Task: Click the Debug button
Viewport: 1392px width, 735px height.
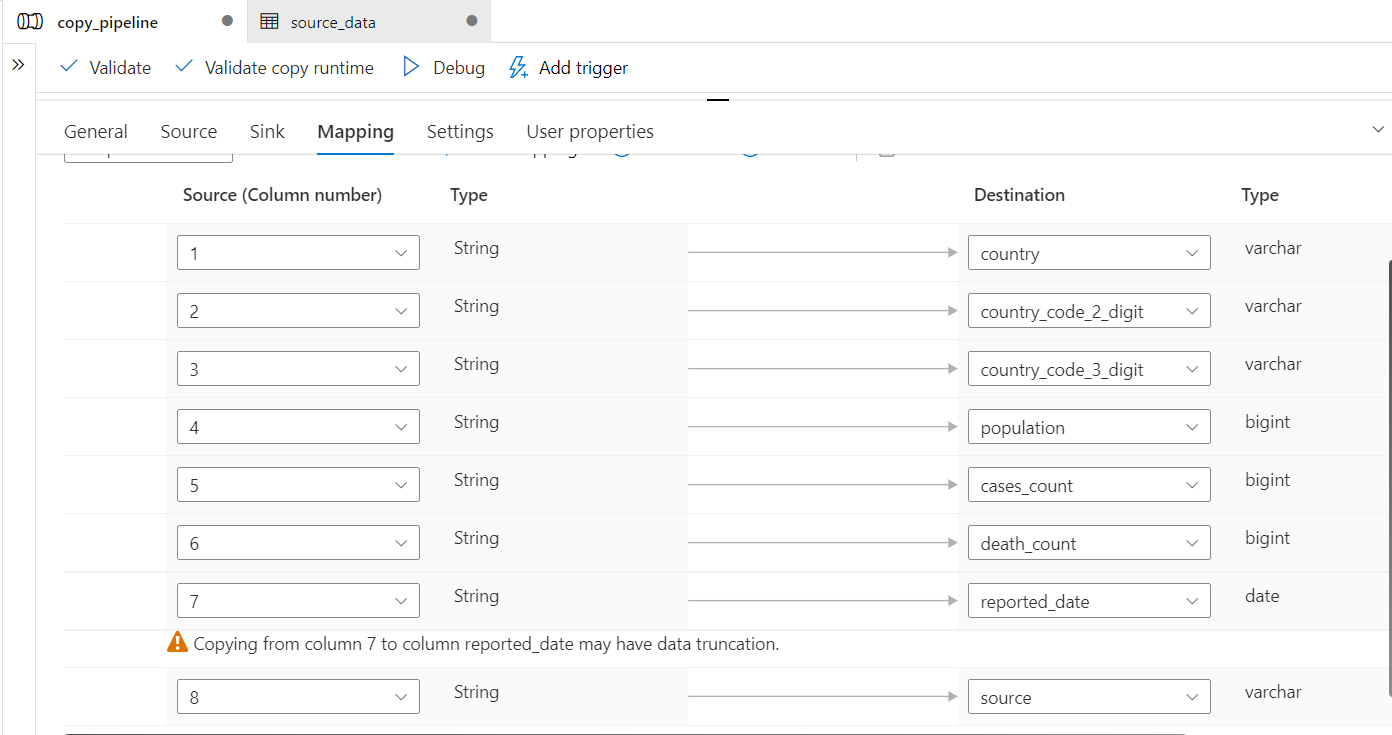Action: pyautogui.click(x=444, y=67)
